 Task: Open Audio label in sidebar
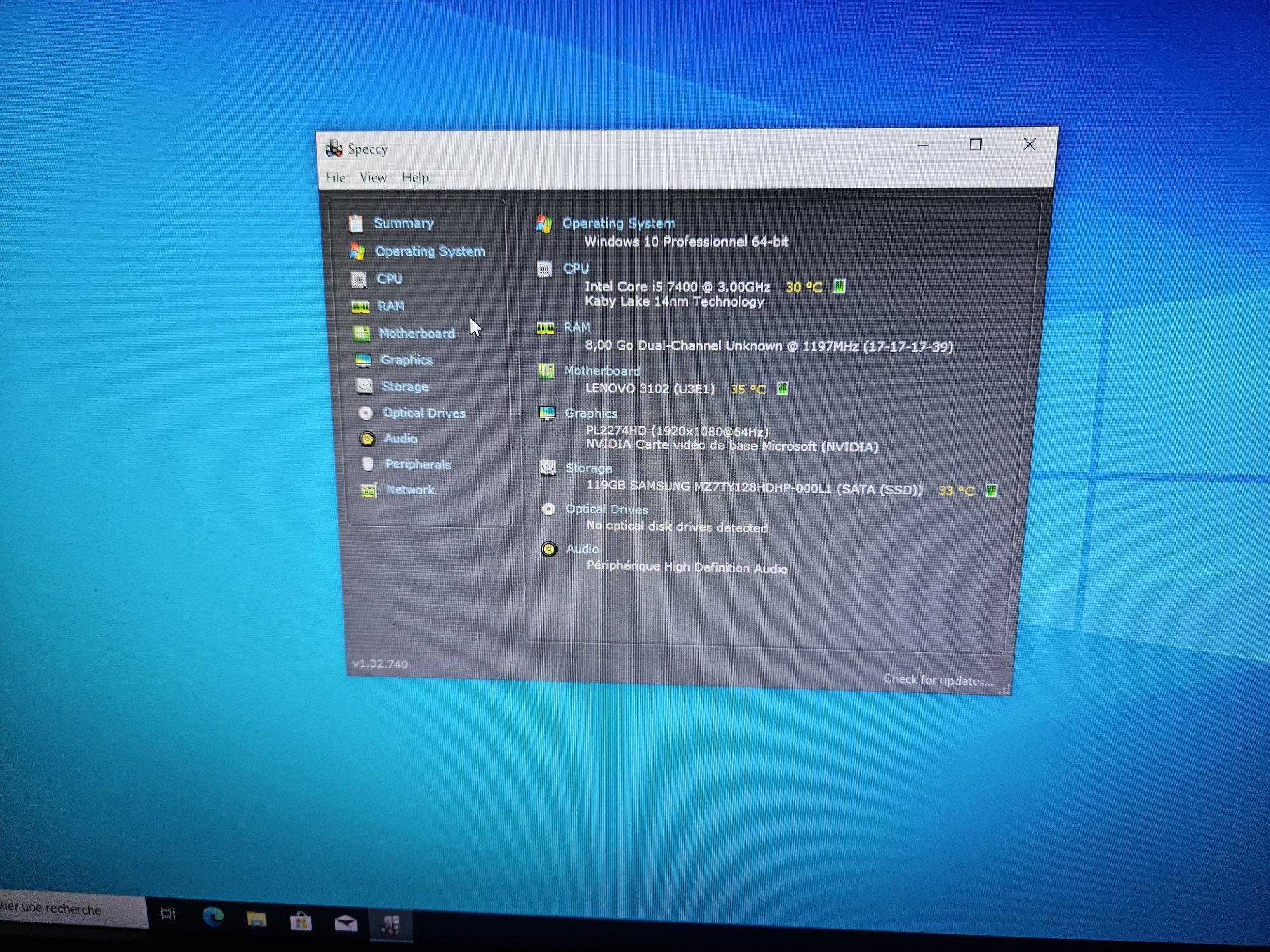tap(401, 439)
